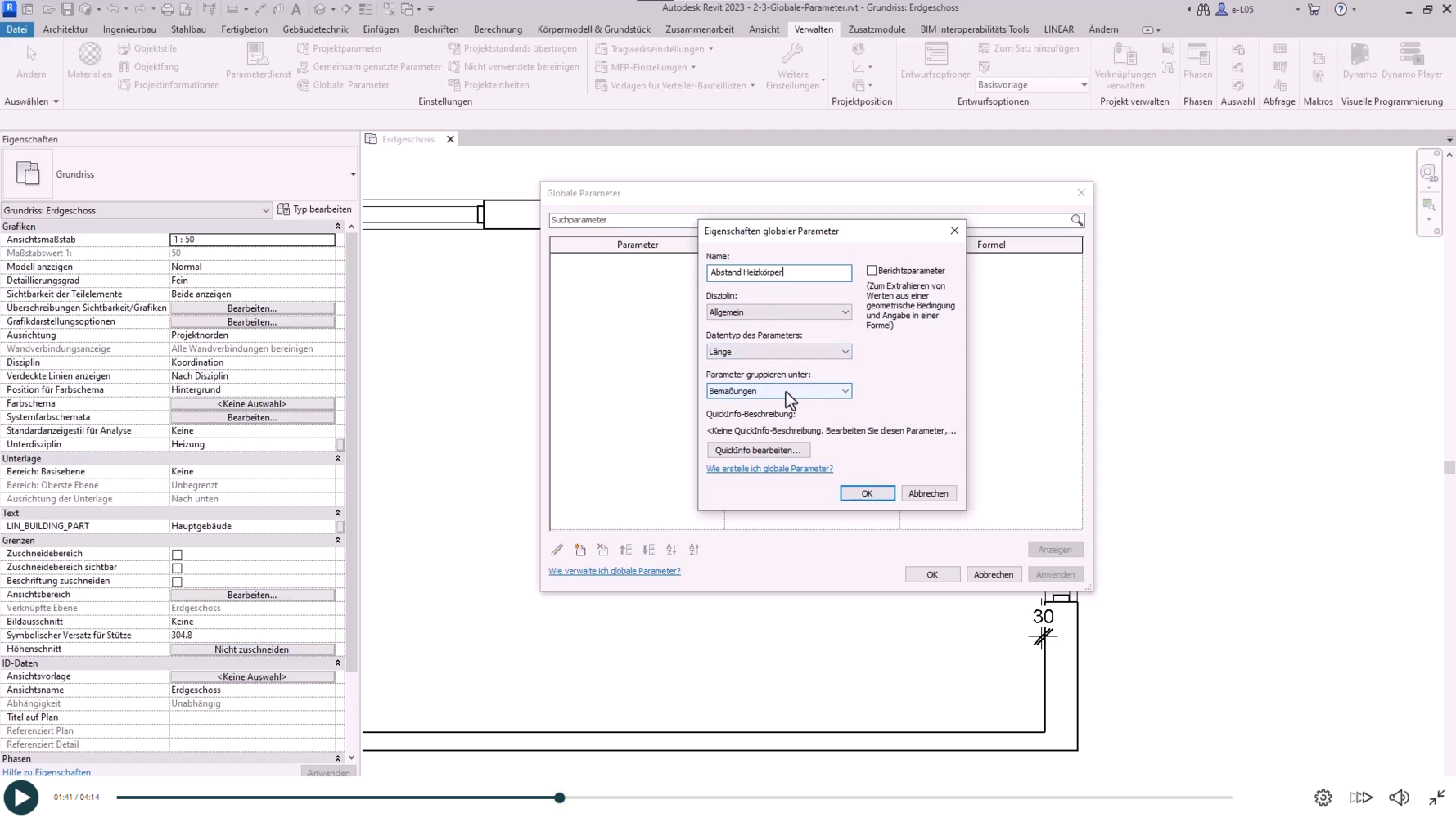Open Parameter gruppieren unter dropdown
Image resolution: width=1456 pixels, height=818 pixels.
778,391
